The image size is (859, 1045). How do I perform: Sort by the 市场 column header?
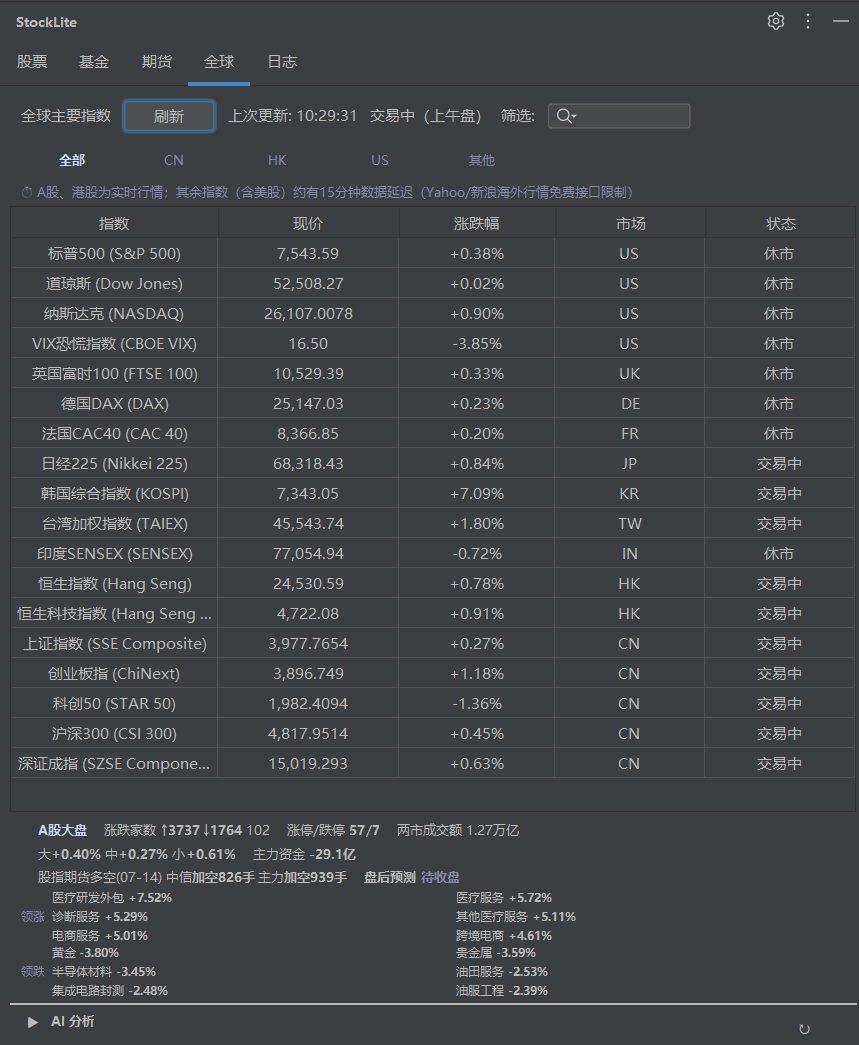coord(630,223)
